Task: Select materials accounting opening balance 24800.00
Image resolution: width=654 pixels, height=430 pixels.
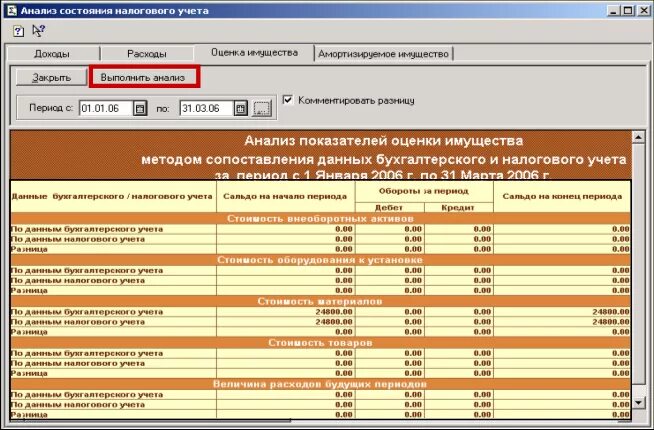Action: (x=286, y=312)
